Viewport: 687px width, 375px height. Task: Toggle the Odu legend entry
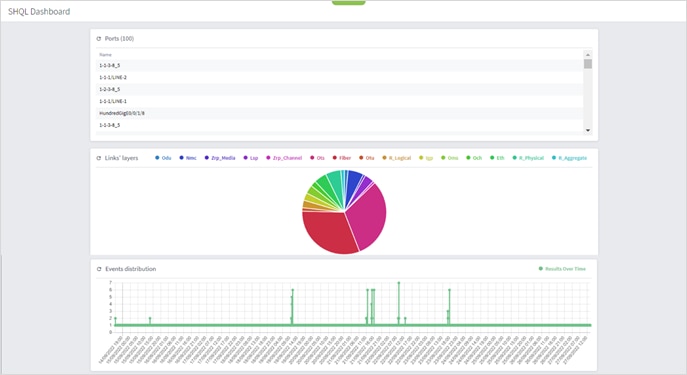point(163,158)
